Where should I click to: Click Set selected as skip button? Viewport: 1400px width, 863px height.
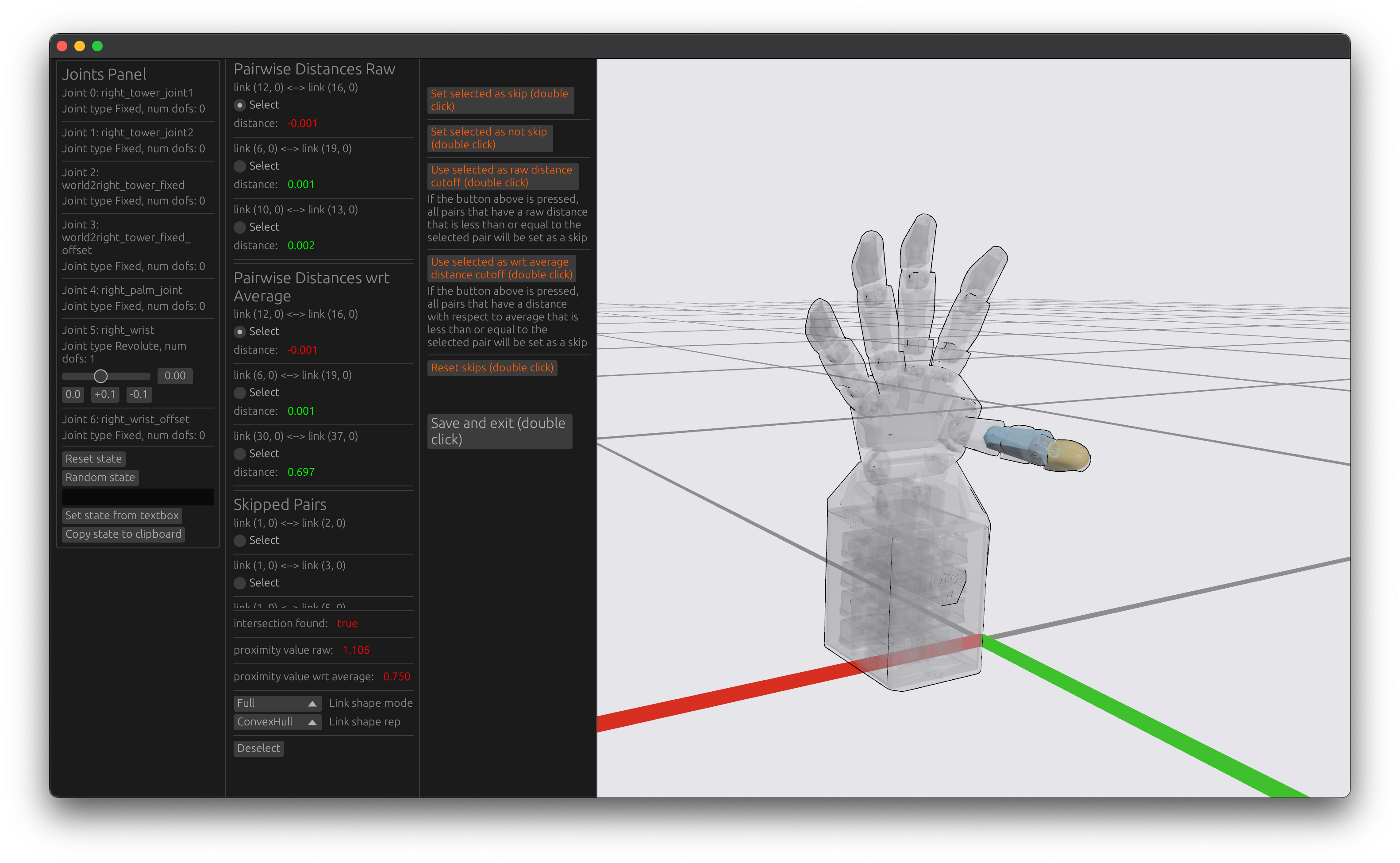pos(500,100)
